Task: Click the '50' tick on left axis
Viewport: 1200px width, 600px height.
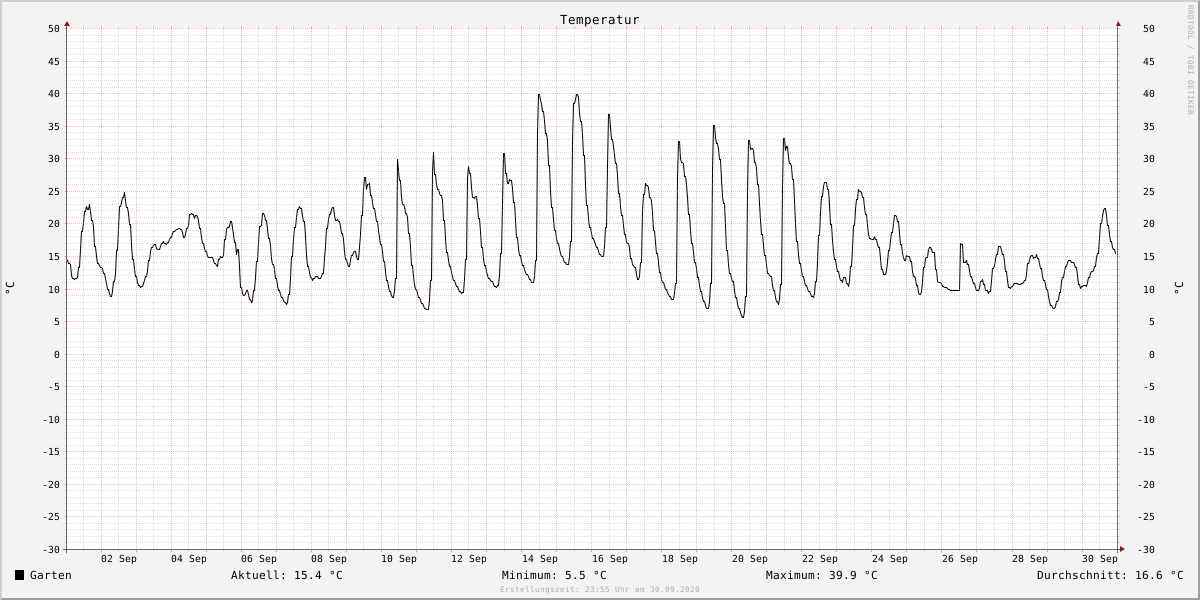Action: pyautogui.click(x=54, y=28)
